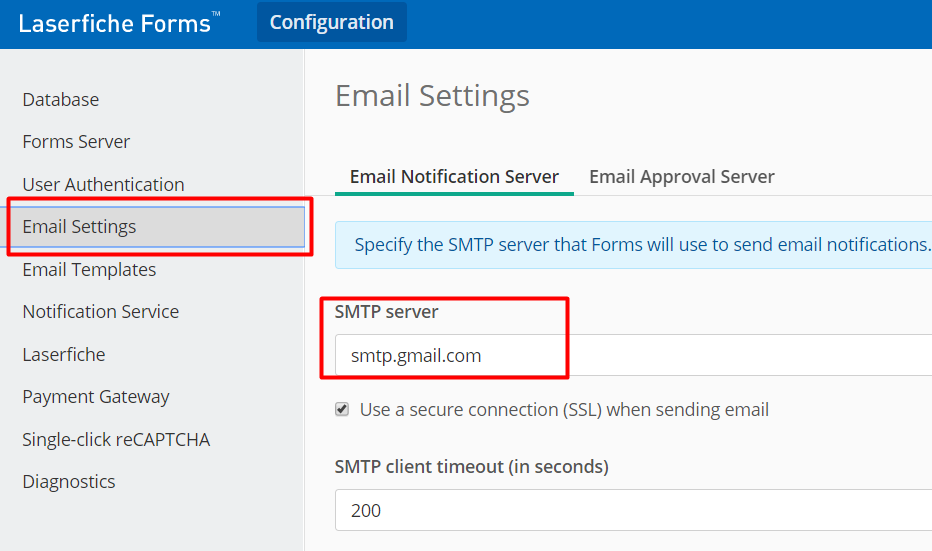The height and width of the screenshot is (551, 932).
Task: Open the Database settings page
Action: [x=61, y=99]
